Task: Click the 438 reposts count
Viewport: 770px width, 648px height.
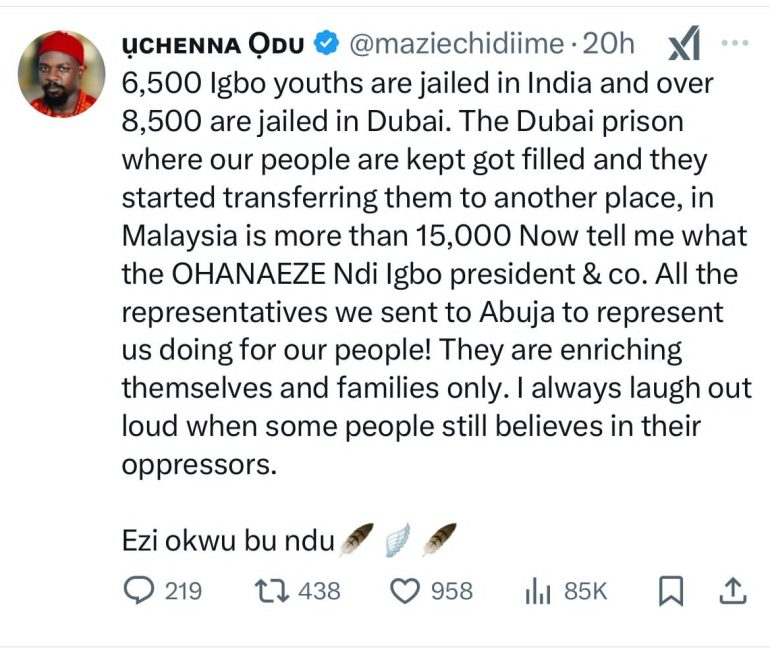Action: pyautogui.click(x=319, y=592)
